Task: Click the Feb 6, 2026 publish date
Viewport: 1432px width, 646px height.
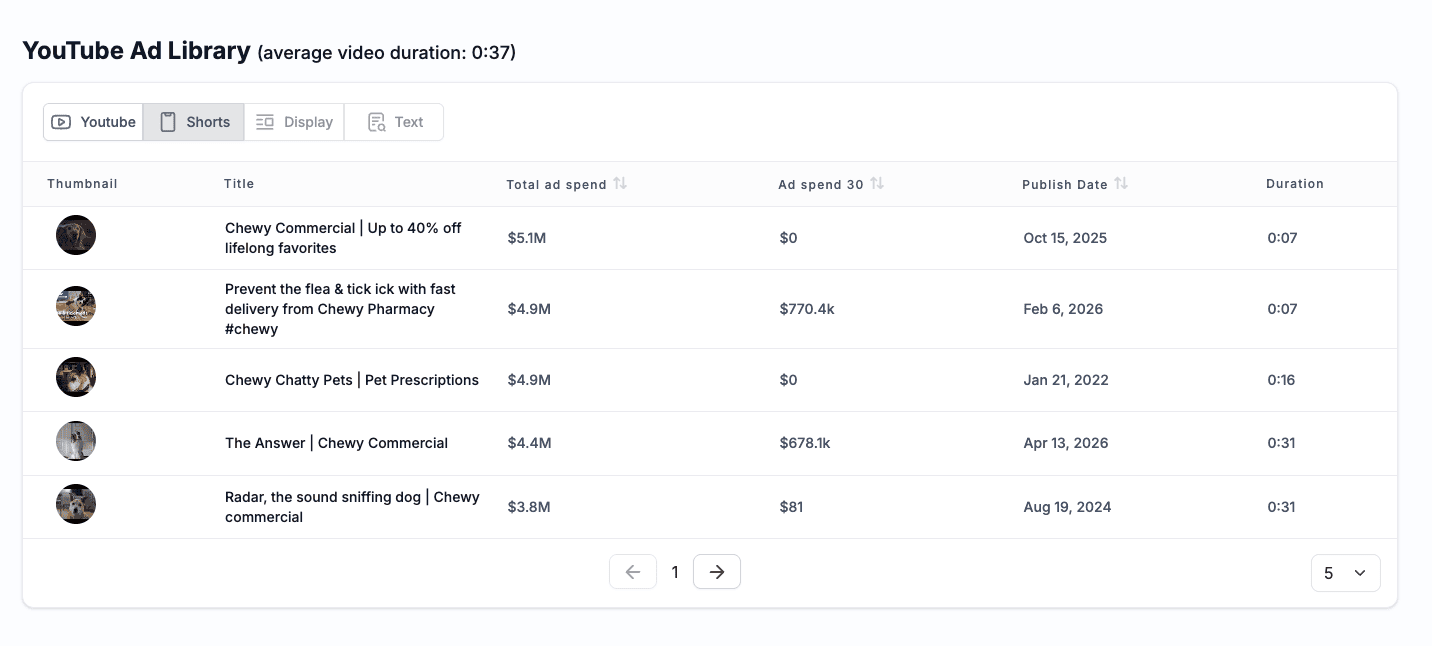Action: pyautogui.click(x=1063, y=309)
